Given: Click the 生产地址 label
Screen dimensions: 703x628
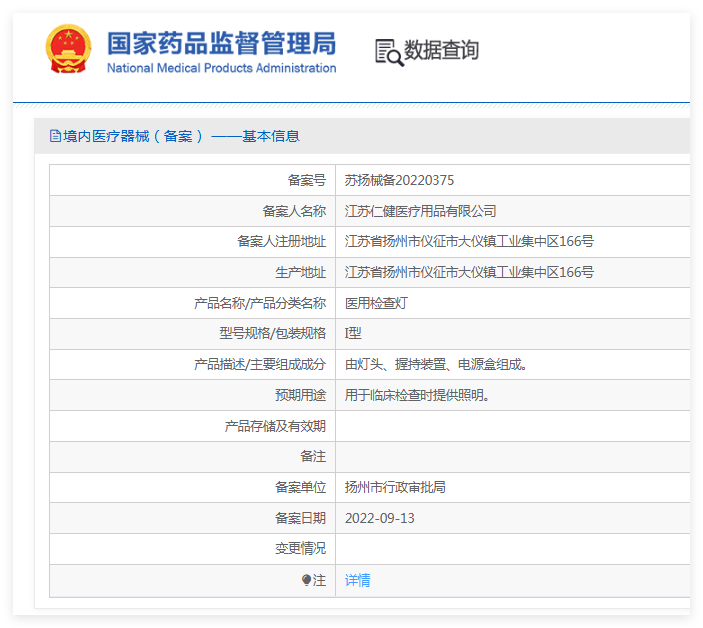Looking at the screenshot, I should pyautogui.click(x=300, y=273).
